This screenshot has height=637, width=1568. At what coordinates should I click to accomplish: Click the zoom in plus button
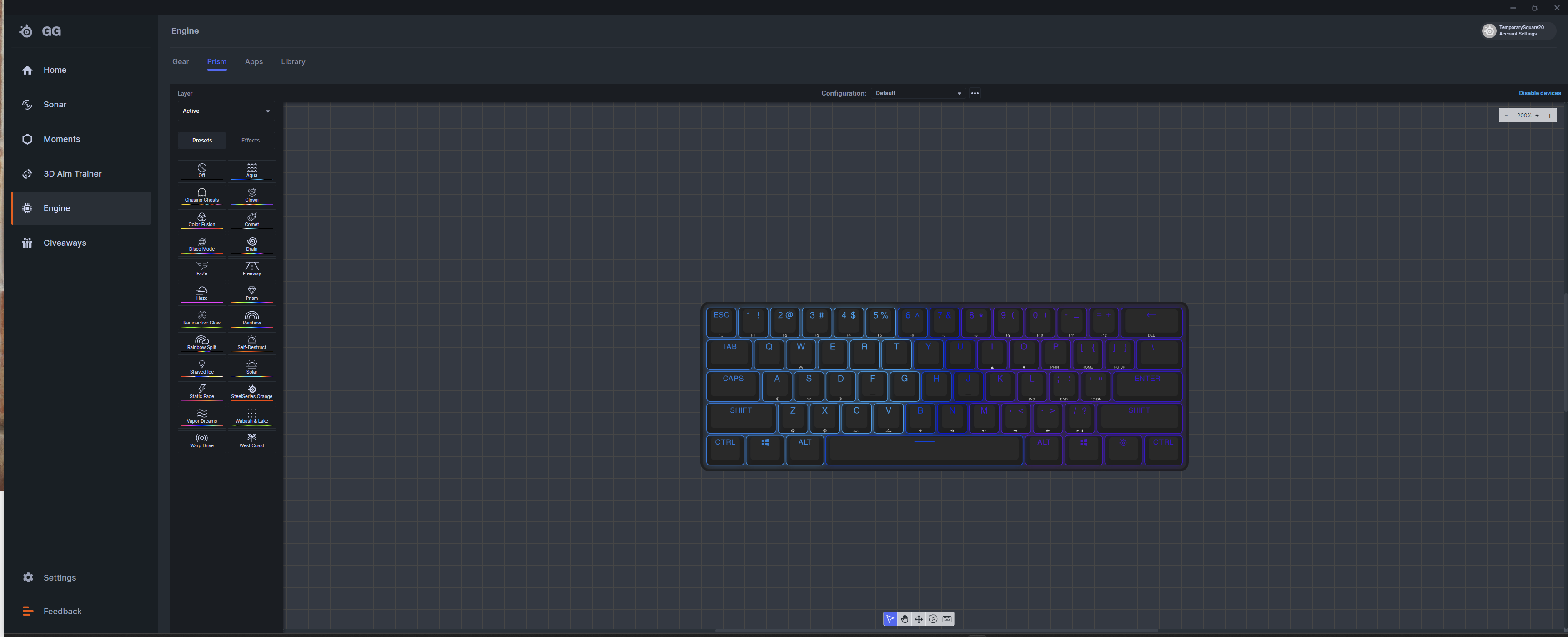coord(1549,115)
